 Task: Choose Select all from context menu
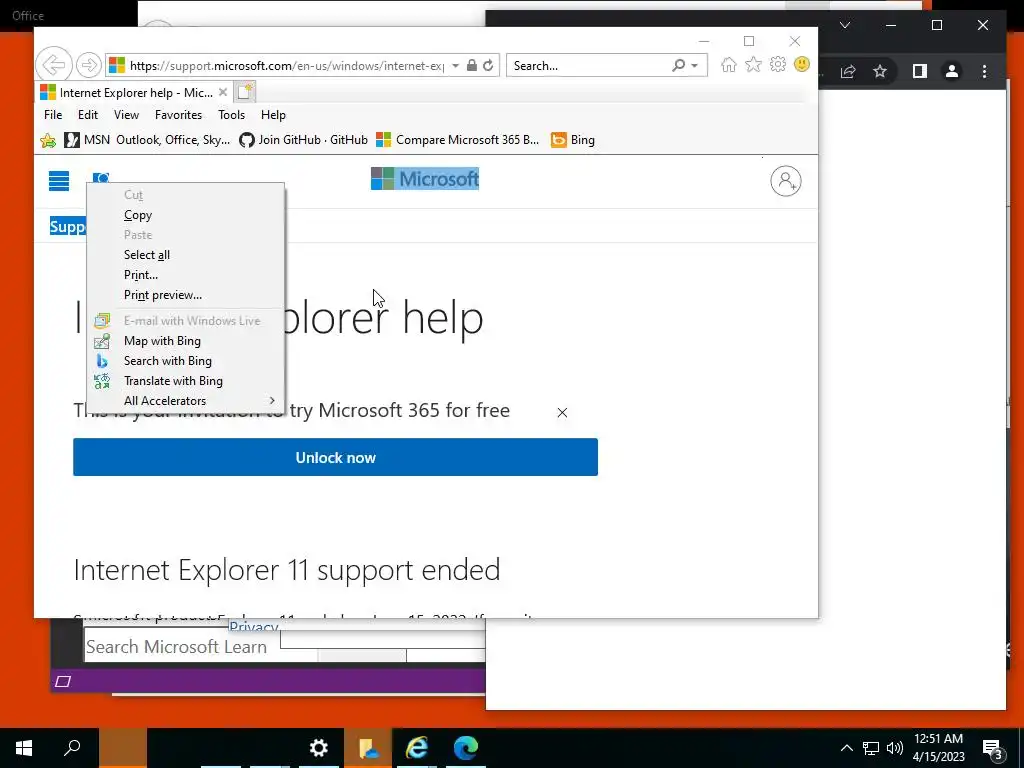tap(185, 255)
